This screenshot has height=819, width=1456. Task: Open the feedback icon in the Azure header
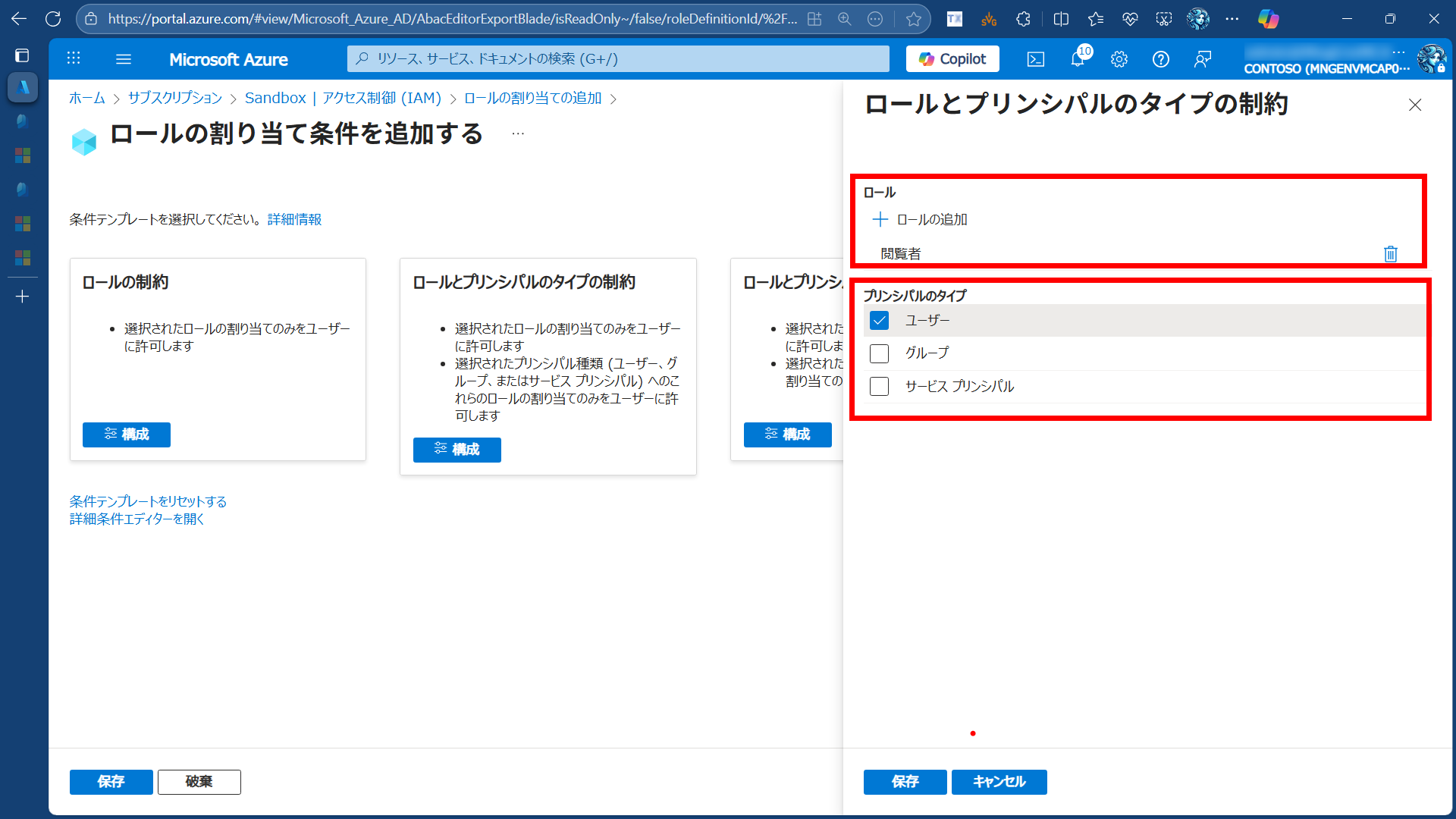[x=1203, y=58]
